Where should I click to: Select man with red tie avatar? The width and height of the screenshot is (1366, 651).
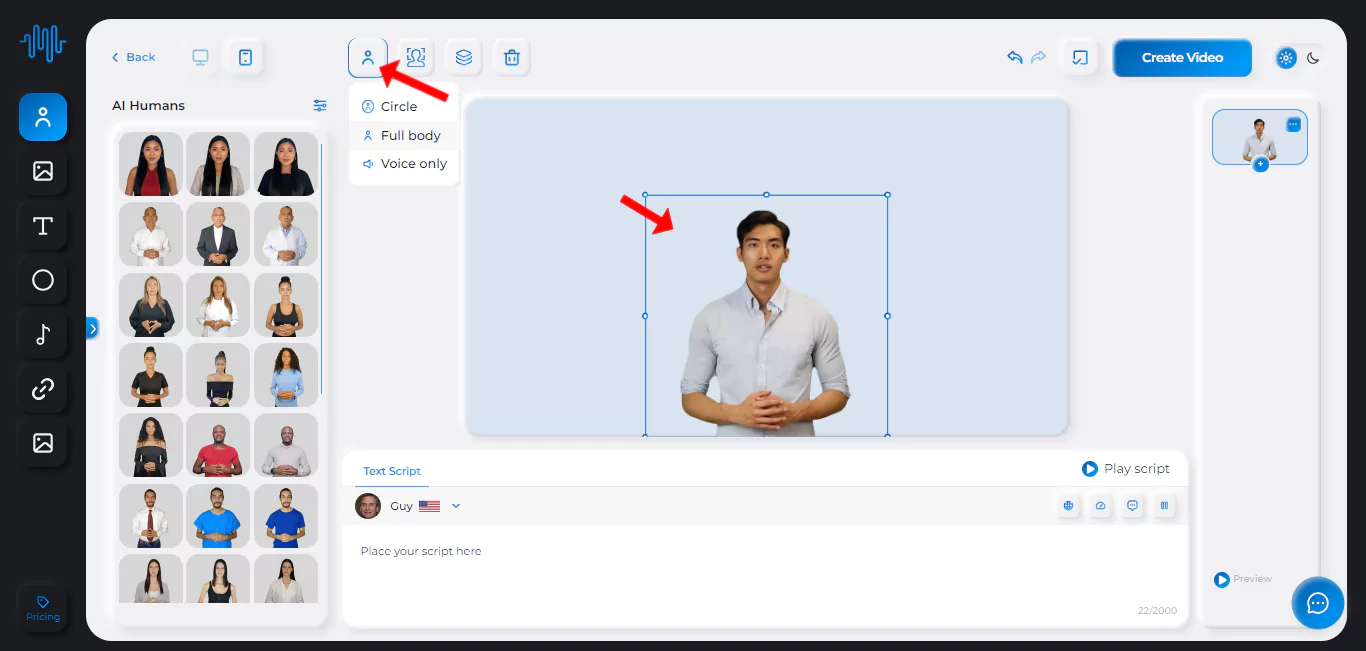click(x=151, y=516)
